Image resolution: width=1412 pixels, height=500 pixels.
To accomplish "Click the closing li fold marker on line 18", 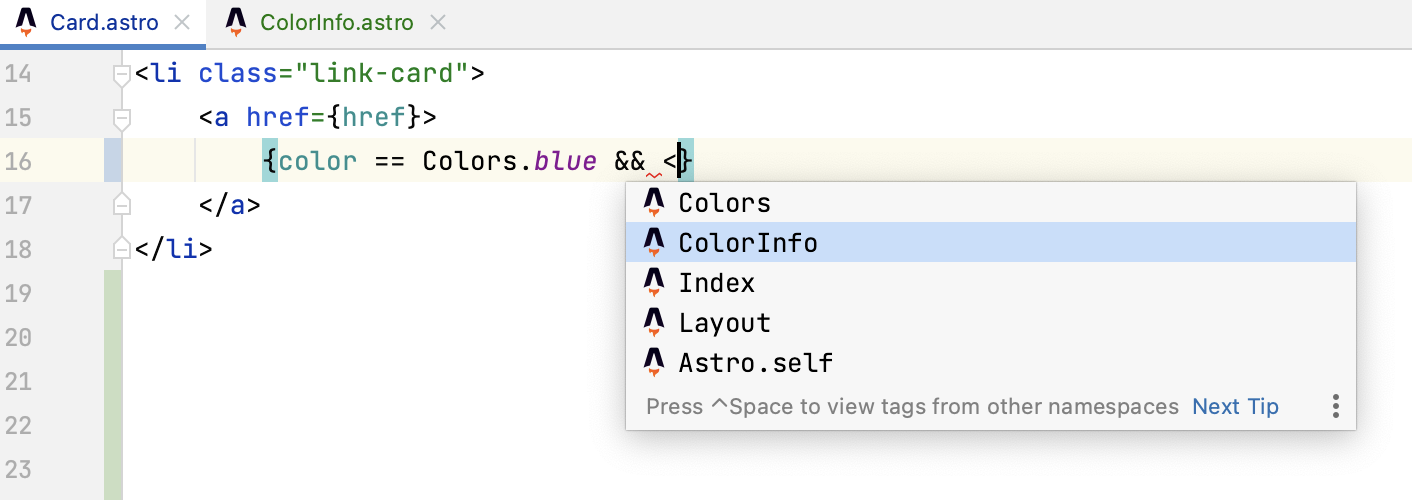I will 122,249.
